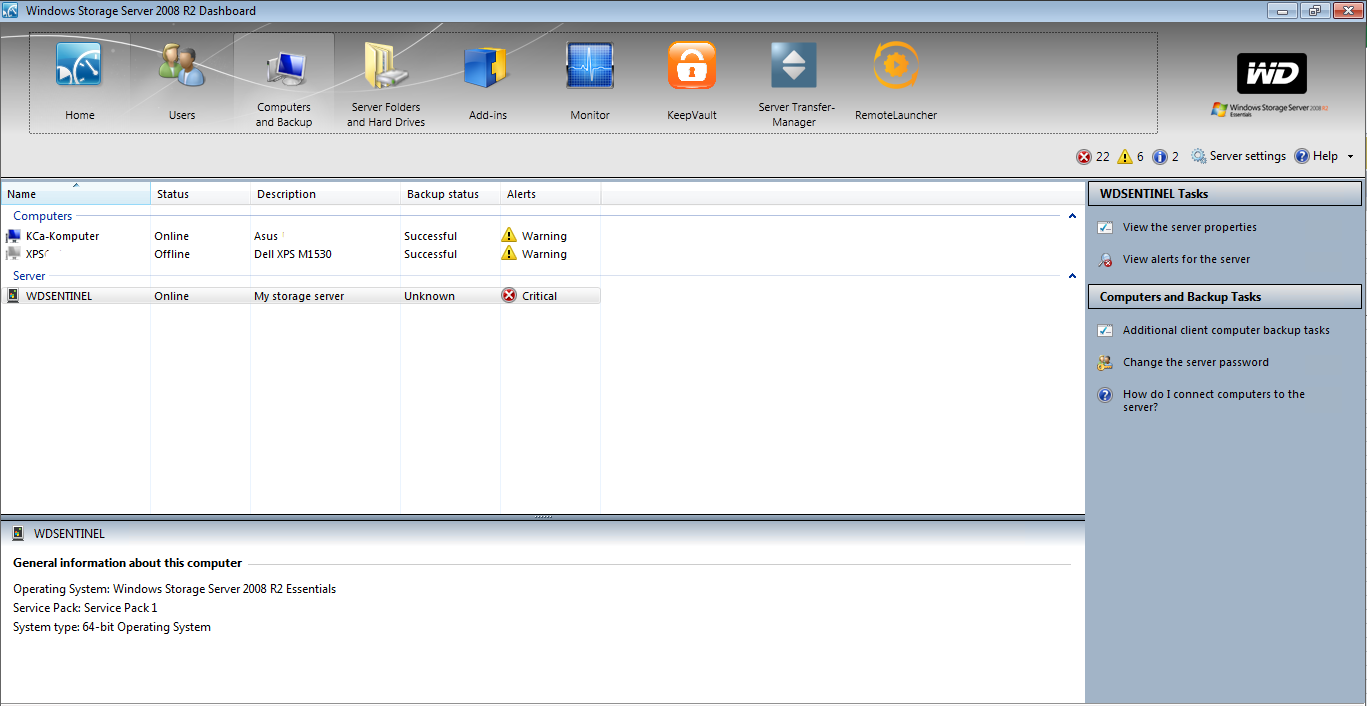Click Change the server password link

coord(1195,362)
